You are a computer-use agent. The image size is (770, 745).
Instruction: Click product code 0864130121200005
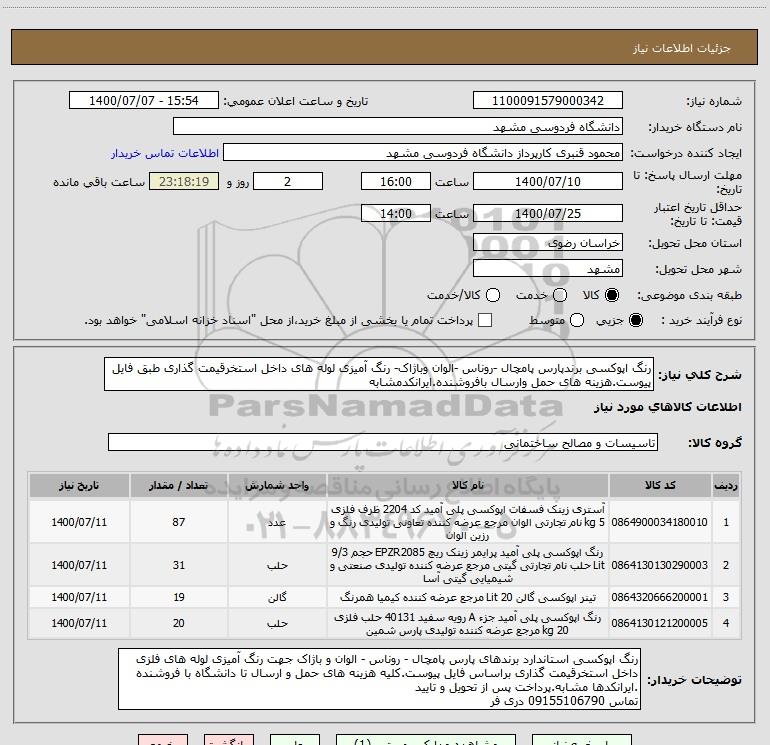point(660,623)
